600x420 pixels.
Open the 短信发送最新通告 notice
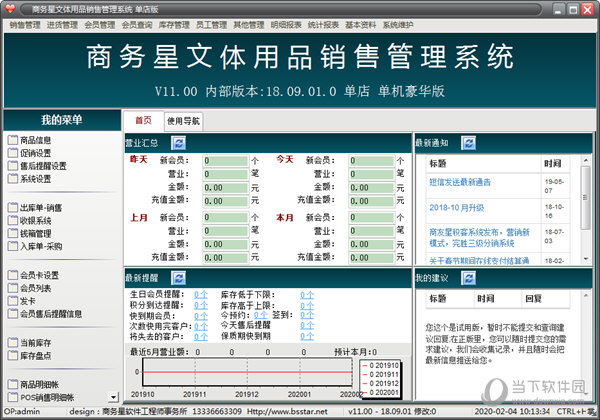click(460, 182)
